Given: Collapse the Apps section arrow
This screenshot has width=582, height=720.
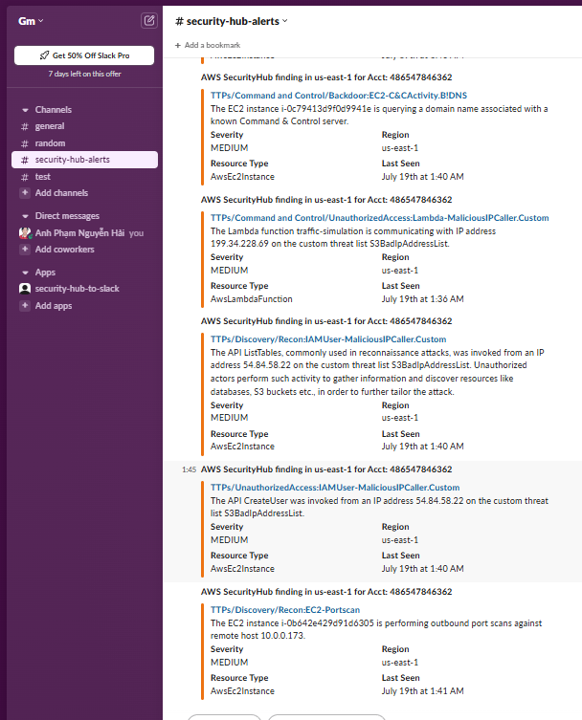Looking at the screenshot, I should pyautogui.click(x=25, y=273).
